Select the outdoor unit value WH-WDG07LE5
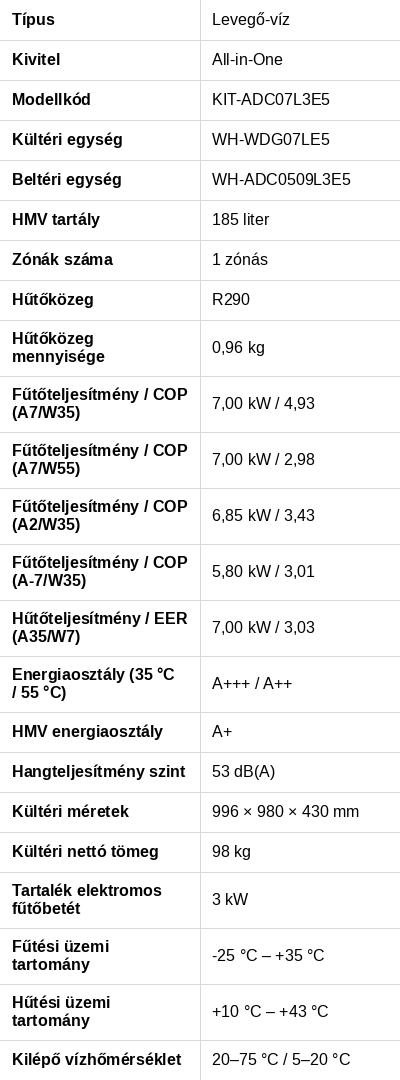The height and width of the screenshot is (1080, 400). pyautogui.click(x=271, y=140)
